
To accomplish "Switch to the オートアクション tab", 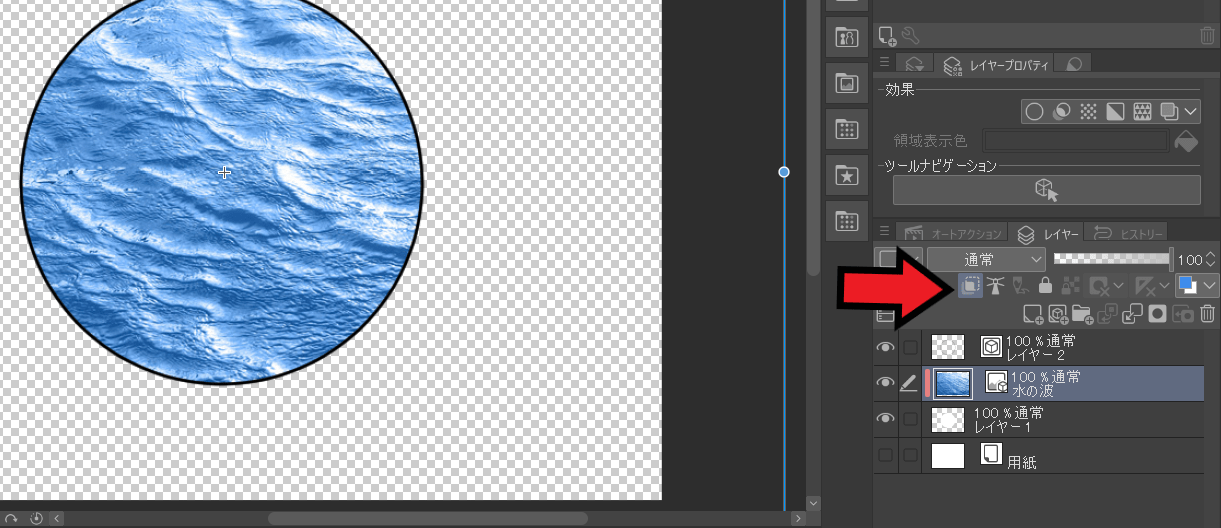I will [x=955, y=233].
